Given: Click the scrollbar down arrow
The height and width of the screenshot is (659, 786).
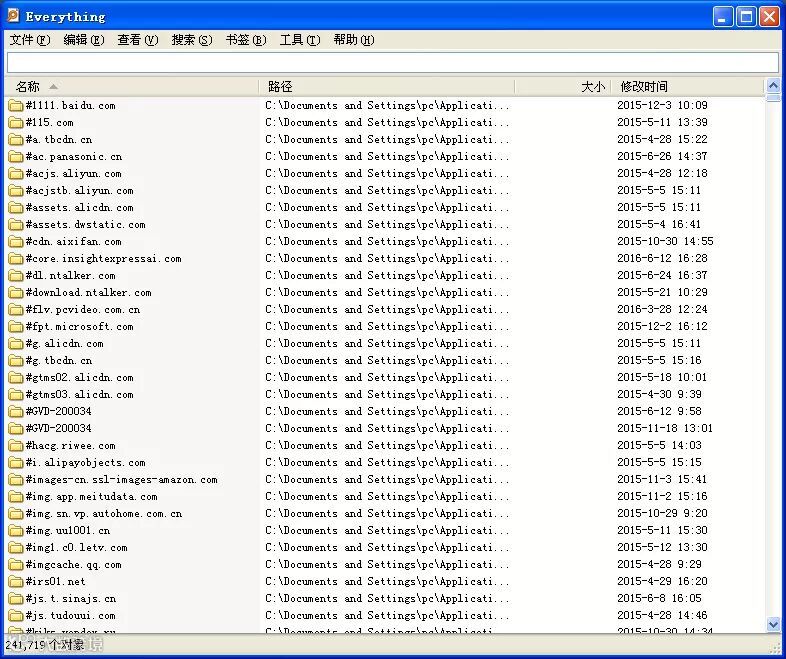Looking at the screenshot, I should 773,624.
